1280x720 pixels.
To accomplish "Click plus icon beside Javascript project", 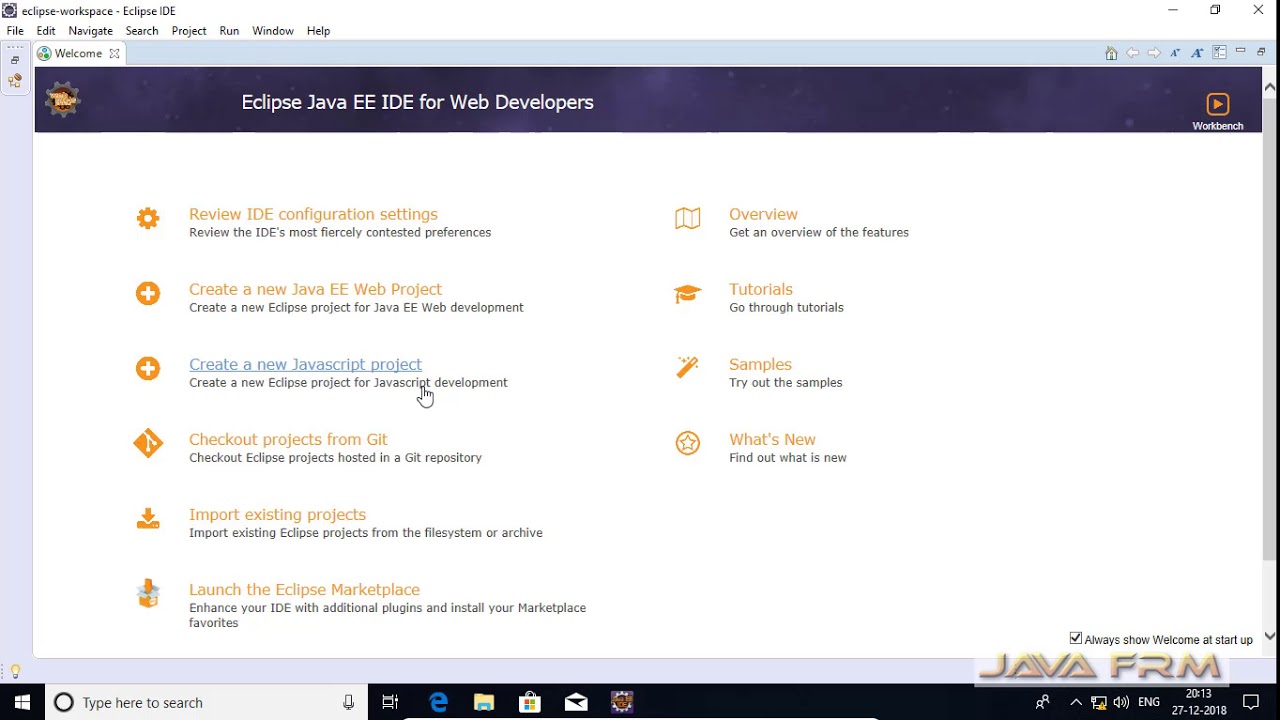I will coord(148,368).
